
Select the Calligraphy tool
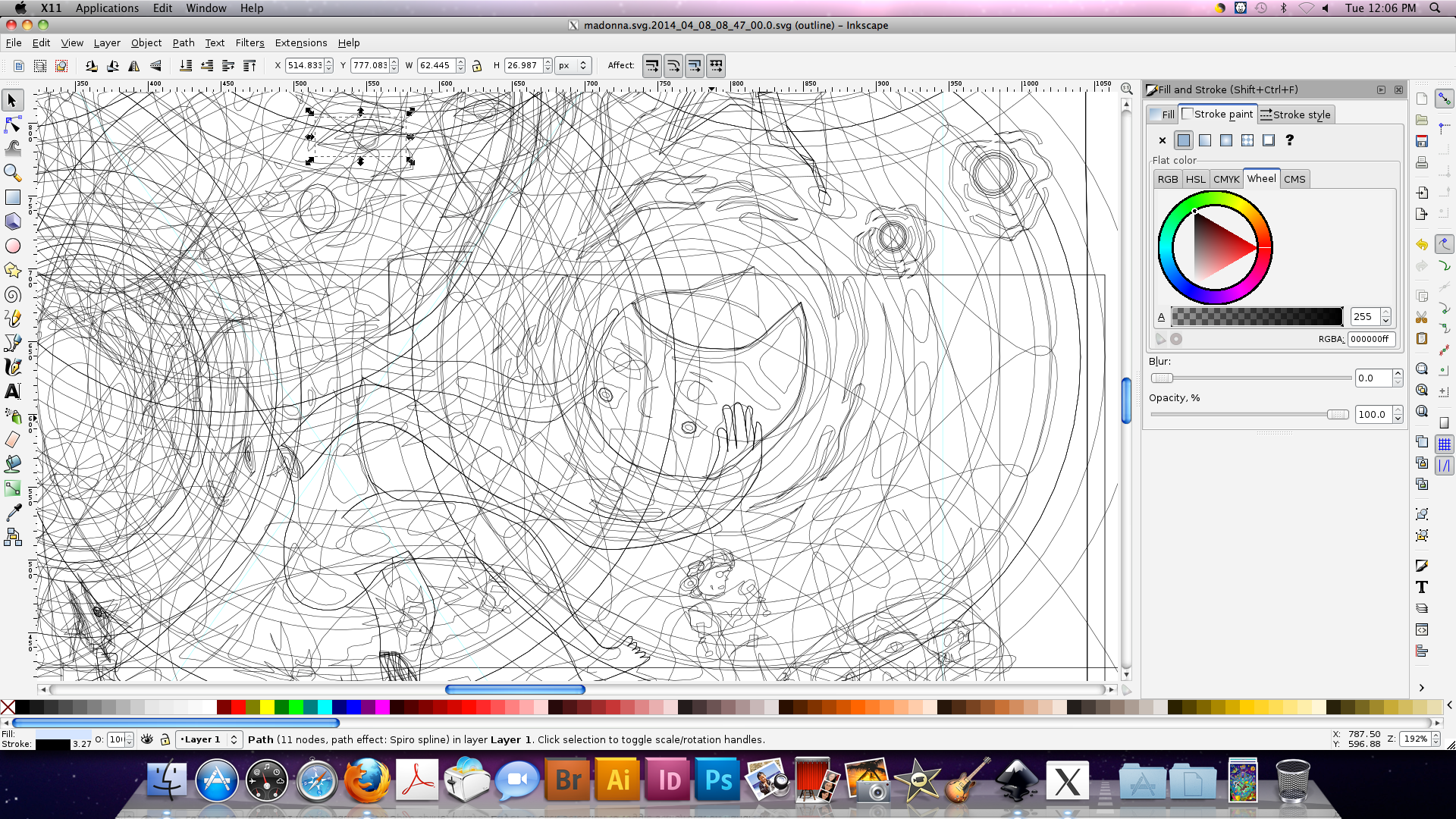(x=13, y=367)
